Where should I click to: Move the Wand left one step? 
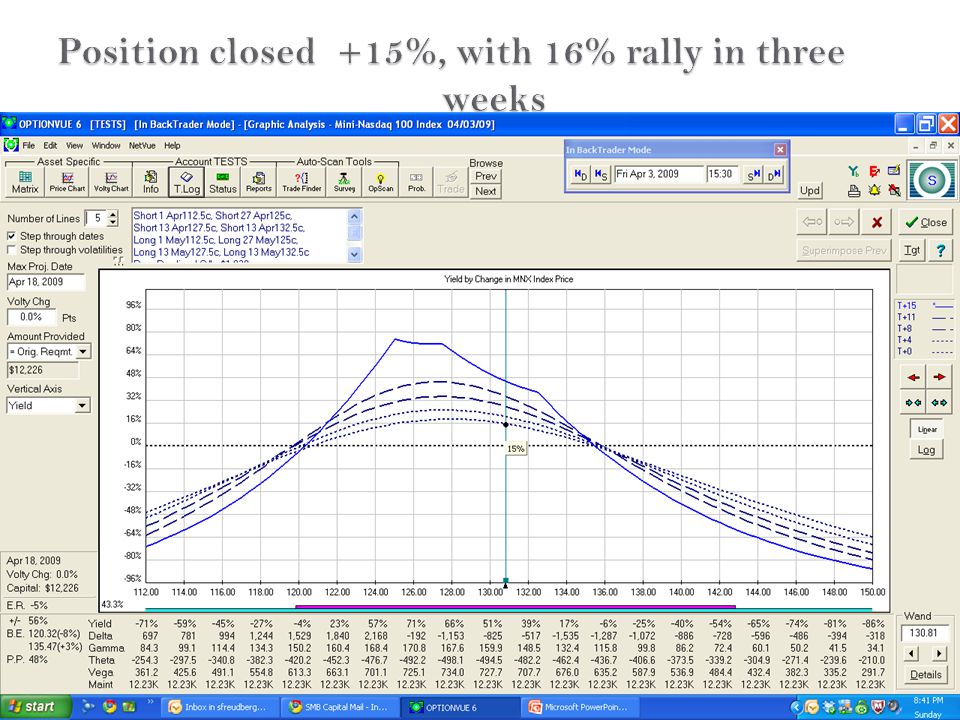912,654
